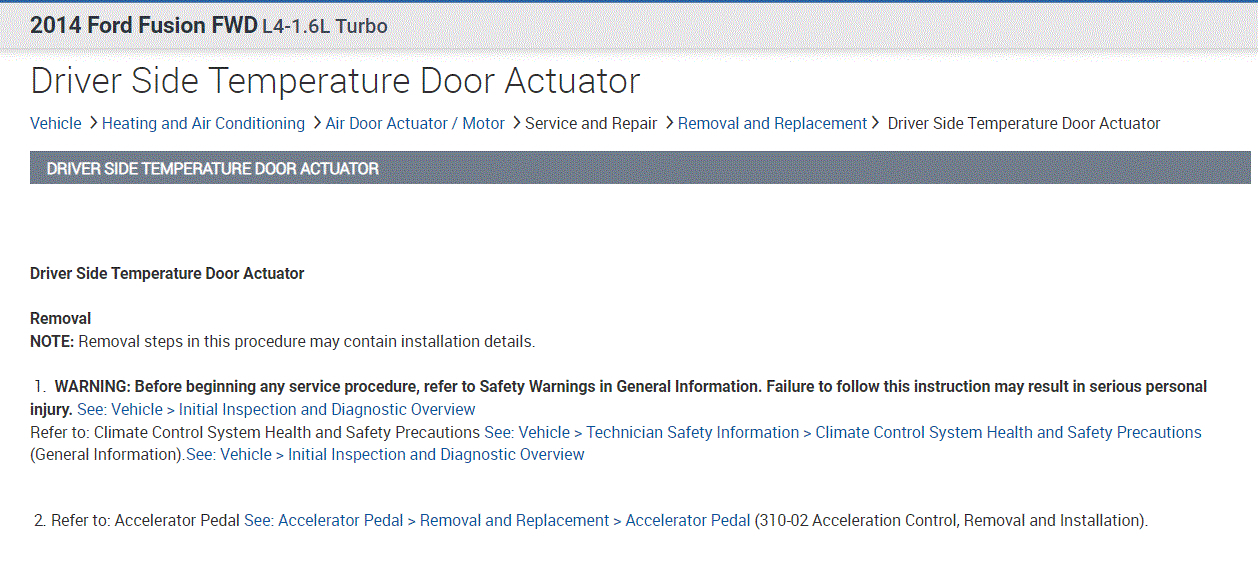Image resolution: width=1258 pixels, height=577 pixels.
Task: Click the large Driver Side Temperature Door Actuator heading
Action: click(x=335, y=80)
